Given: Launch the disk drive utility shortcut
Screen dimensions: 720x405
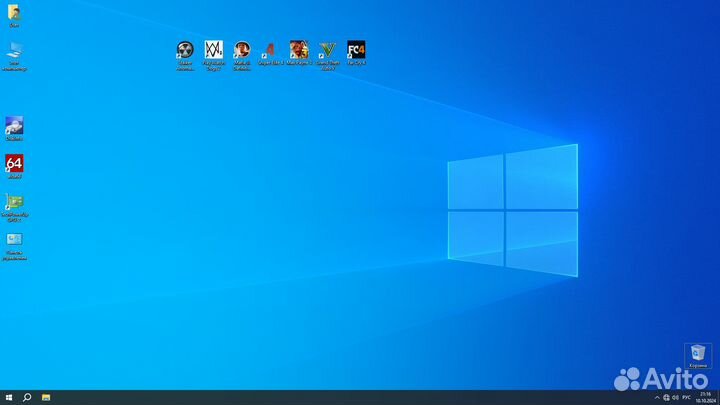Looking at the screenshot, I should coord(14,128).
